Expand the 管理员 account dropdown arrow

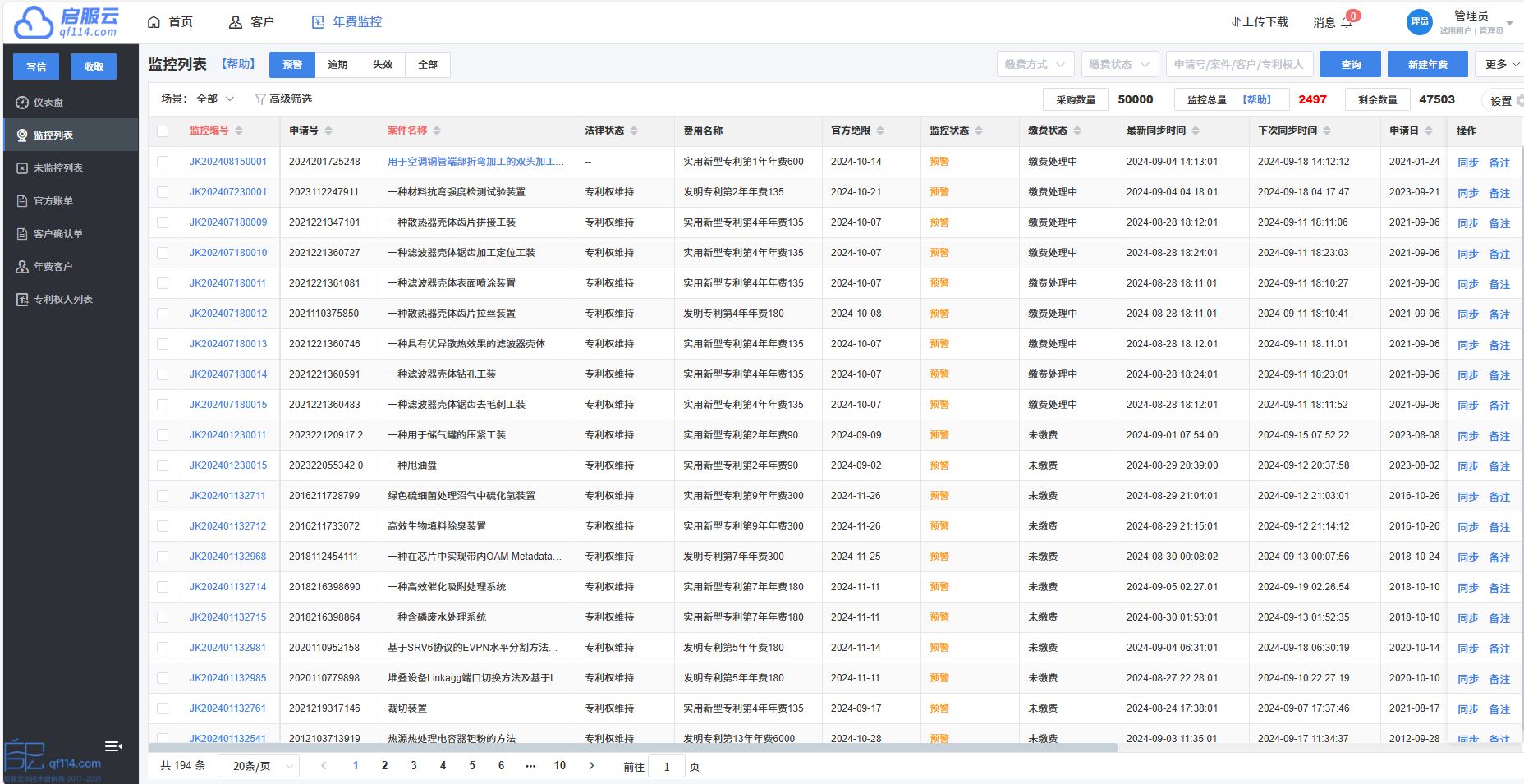[1509, 23]
